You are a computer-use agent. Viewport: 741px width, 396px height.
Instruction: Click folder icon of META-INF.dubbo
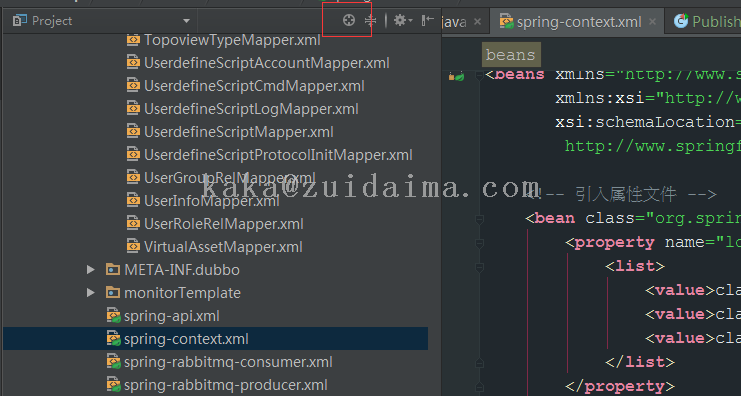[x=112, y=269]
